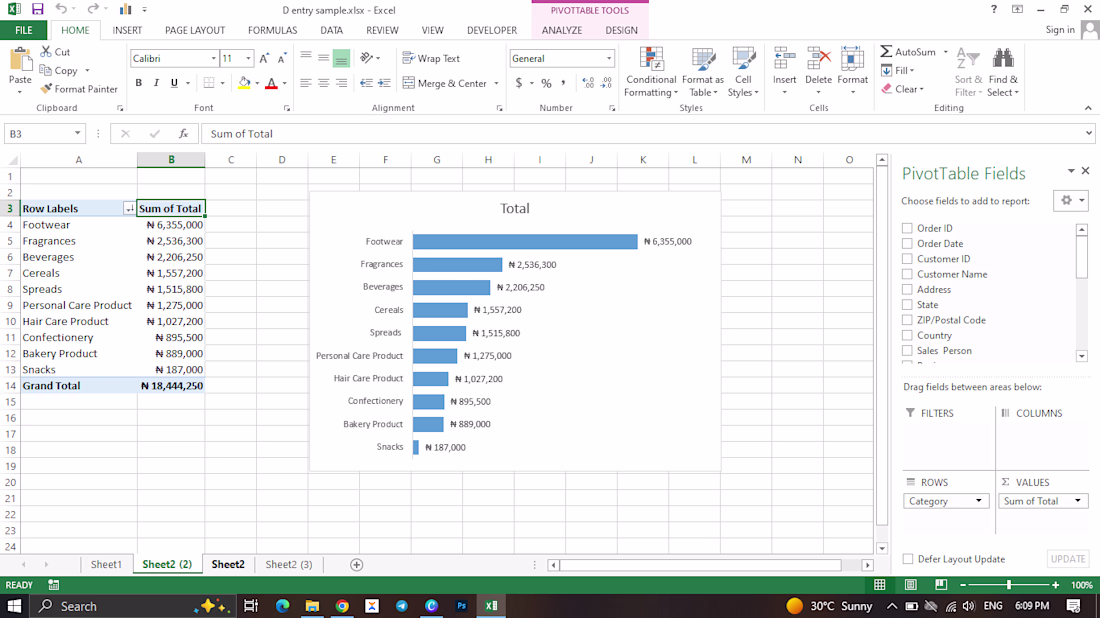Open Format as Table gallery
The height and width of the screenshot is (618, 1100).
coord(702,72)
